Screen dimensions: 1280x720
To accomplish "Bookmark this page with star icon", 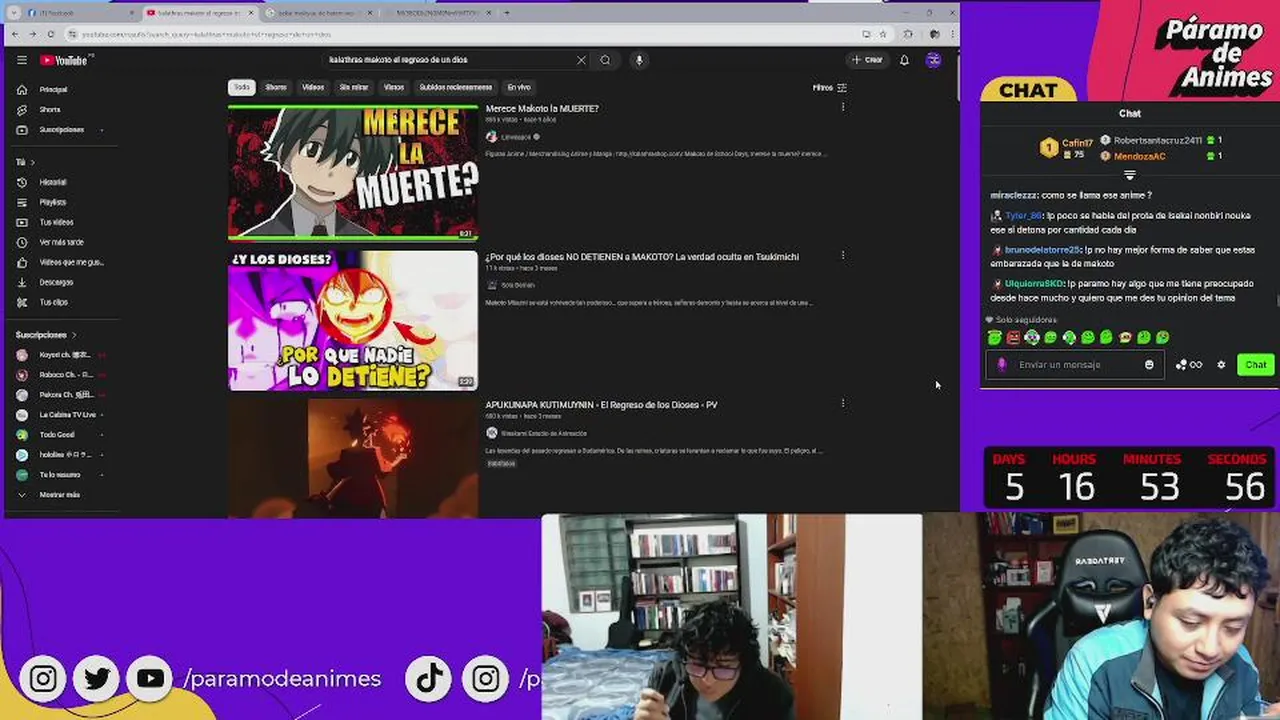I will 882,34.
